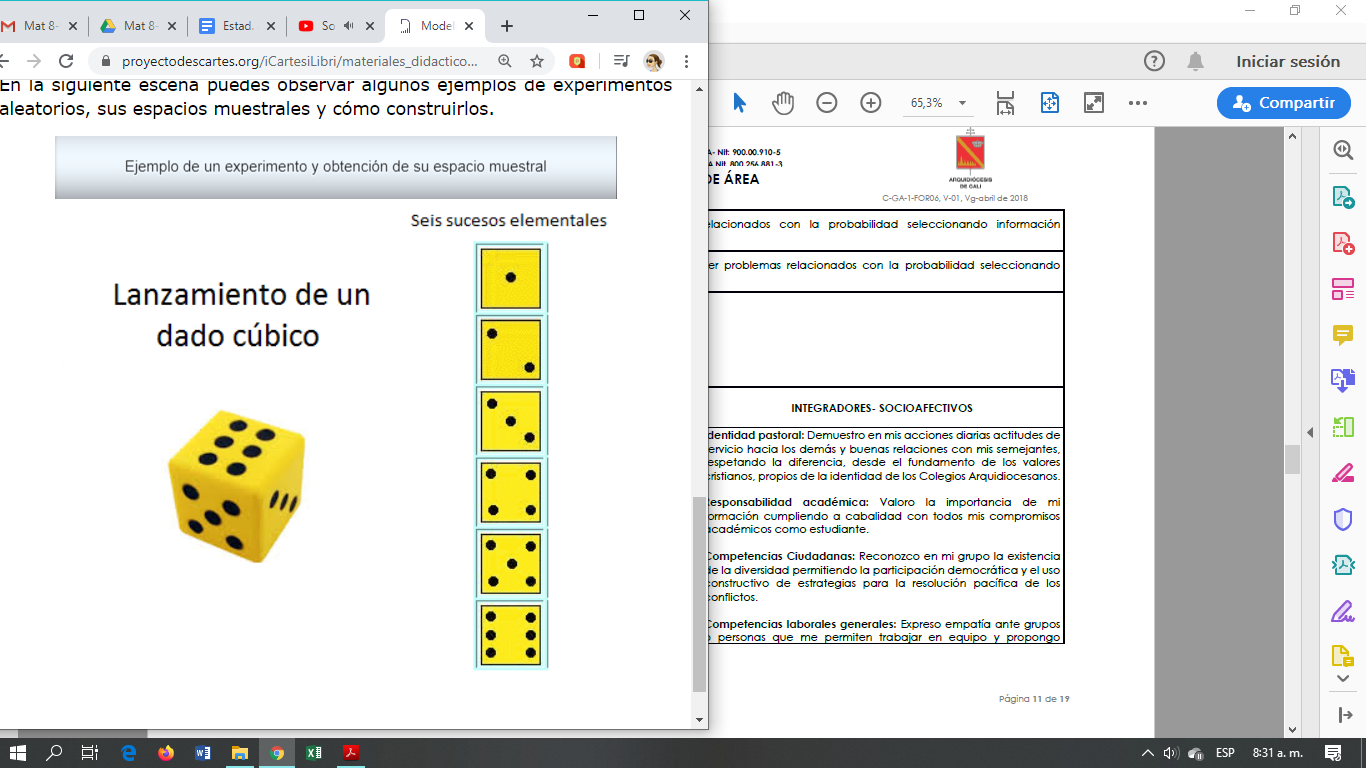Screen dimensions: 1366x768
Task: Switch to the Google Drive Mat 8 tab
Action: pos(139,26)
